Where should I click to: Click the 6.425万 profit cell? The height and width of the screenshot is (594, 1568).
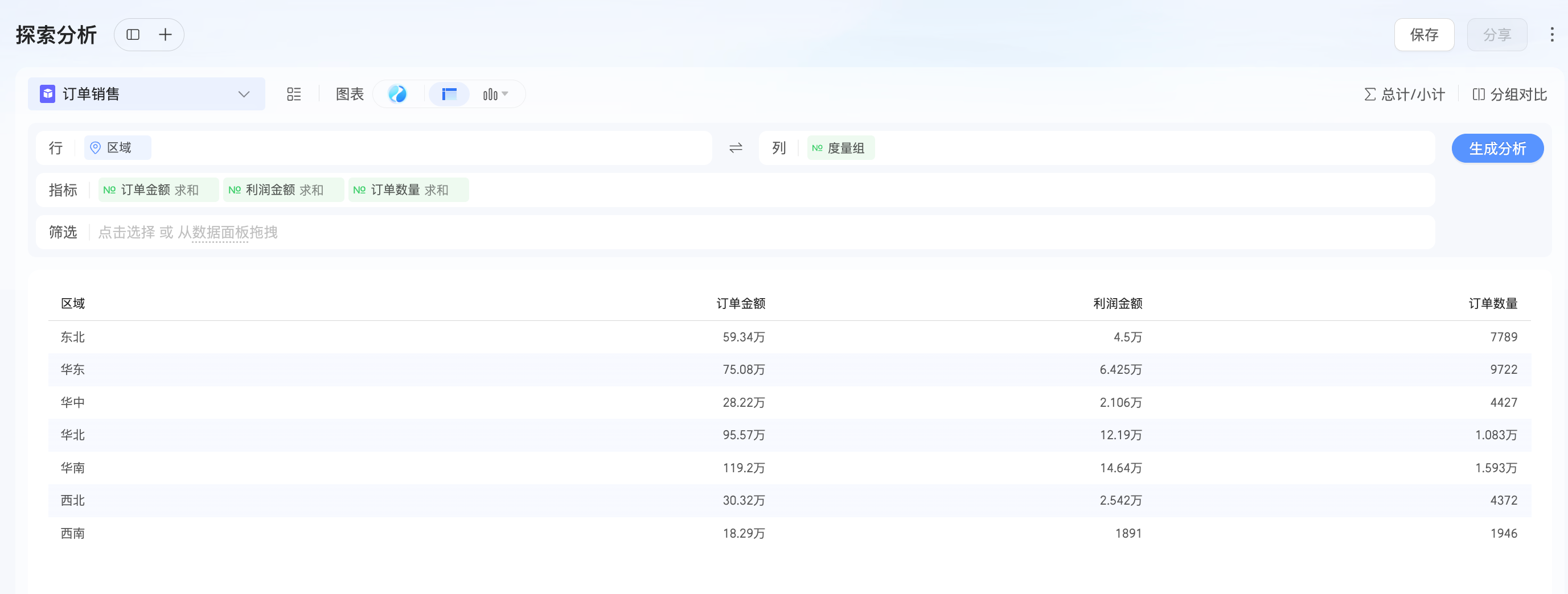tap(1120, 370)
